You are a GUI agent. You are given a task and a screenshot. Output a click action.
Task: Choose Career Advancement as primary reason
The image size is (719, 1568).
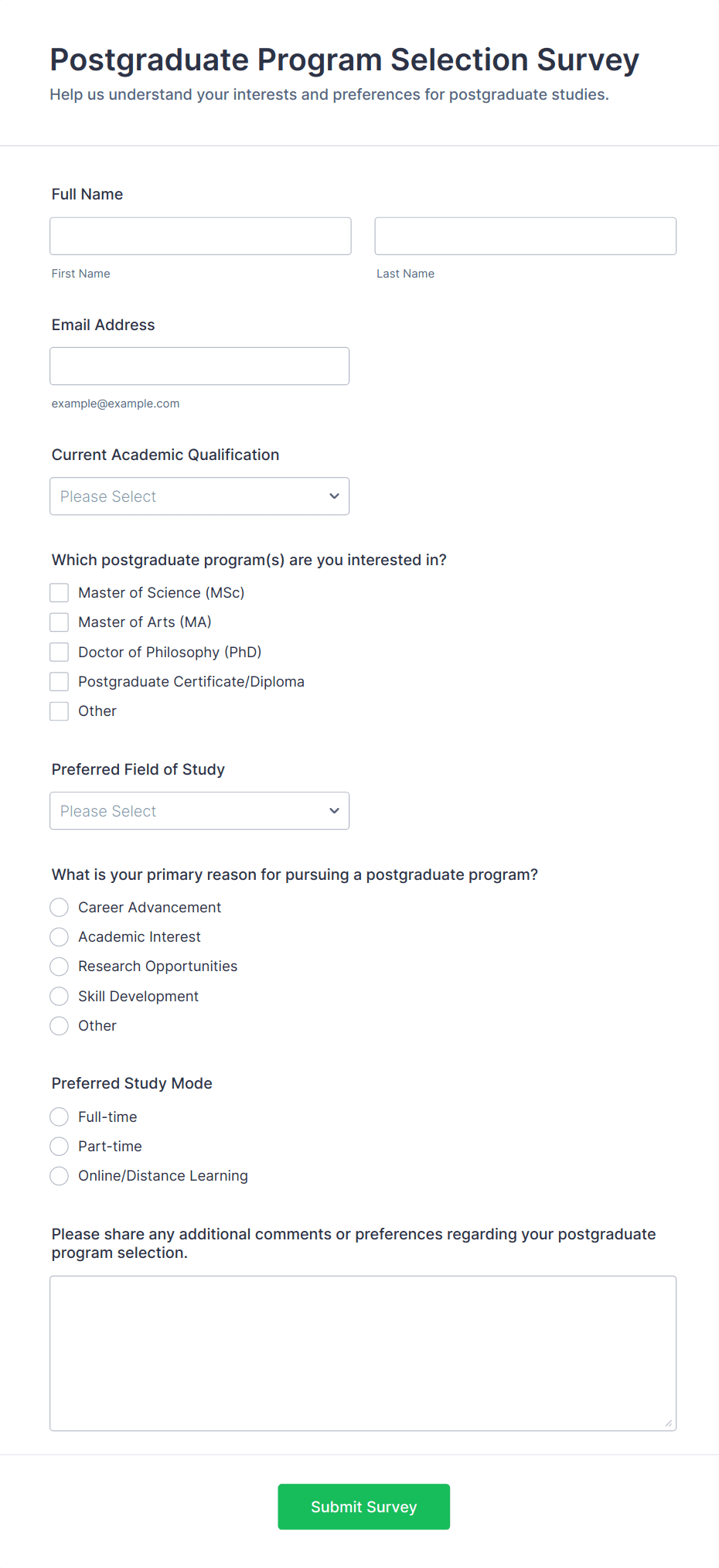coord(60,907)
